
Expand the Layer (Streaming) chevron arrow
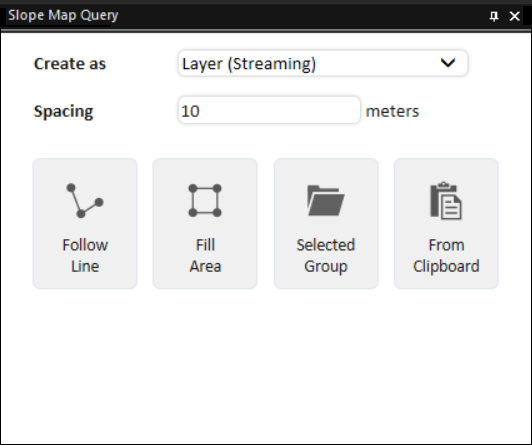pos(448,63)
